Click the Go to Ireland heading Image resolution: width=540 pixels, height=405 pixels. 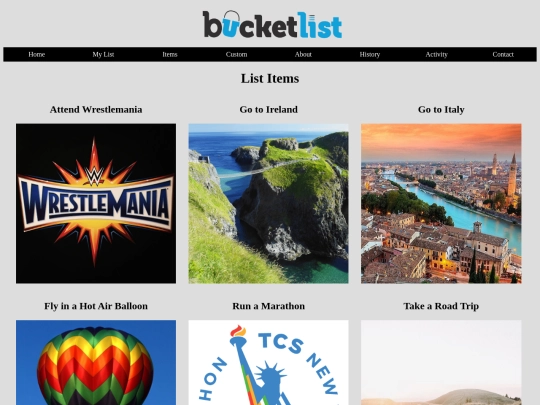(x=269, y=110)
